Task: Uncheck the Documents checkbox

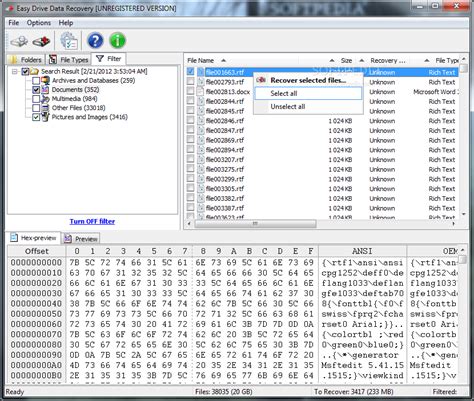Action: [36, 90]
